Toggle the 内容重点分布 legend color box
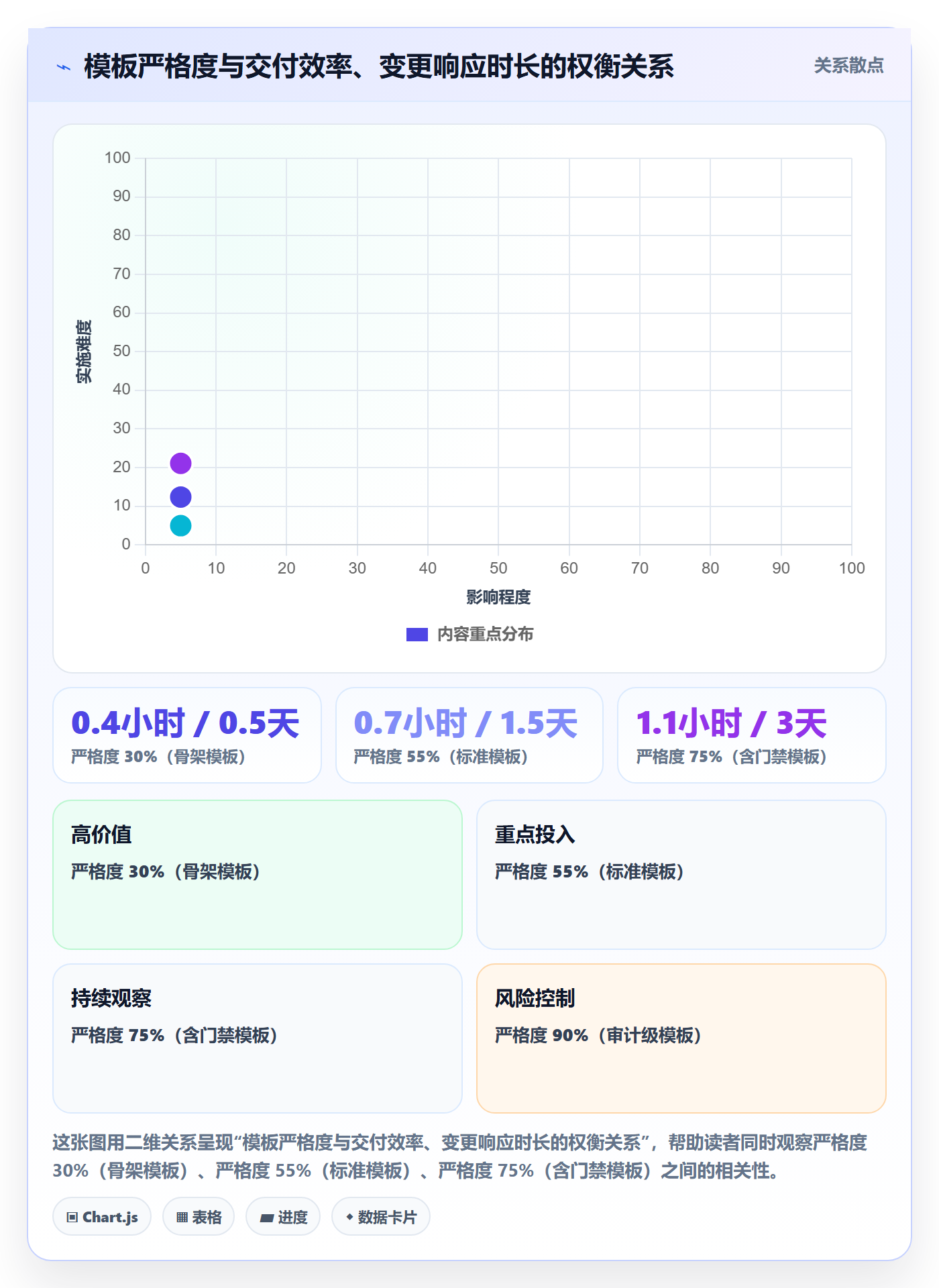This screenshot has width=939, height=1288. 417,634
